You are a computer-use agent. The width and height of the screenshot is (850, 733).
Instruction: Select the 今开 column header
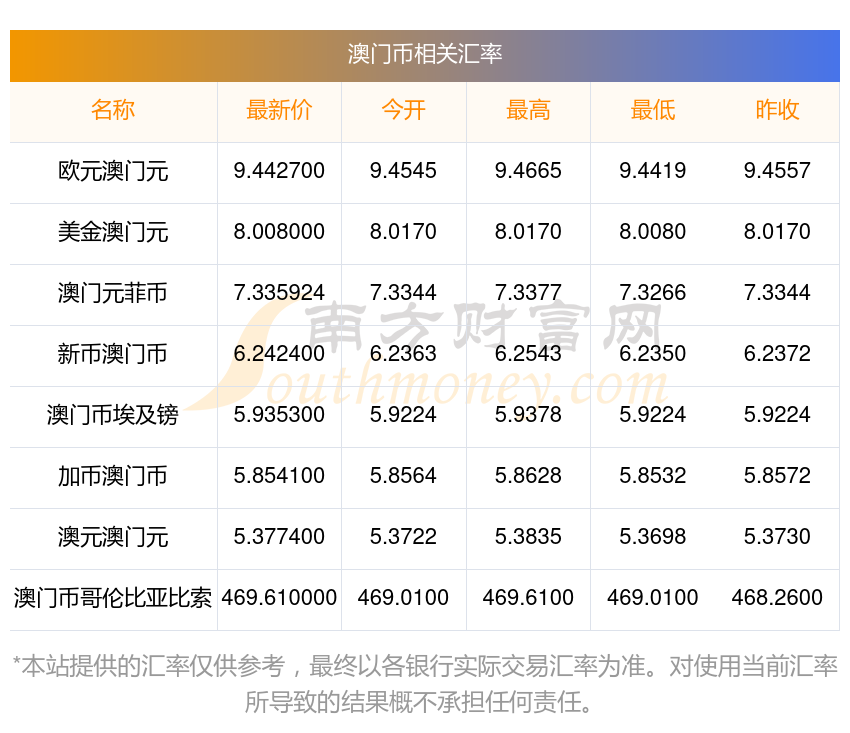[403, 110]
